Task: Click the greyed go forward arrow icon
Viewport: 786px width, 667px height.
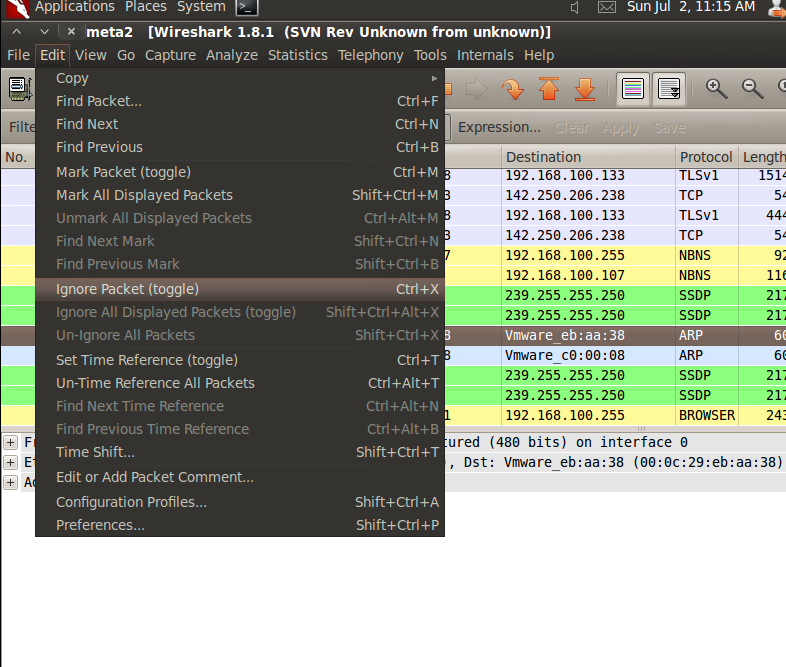Action: tap(476, 89)
